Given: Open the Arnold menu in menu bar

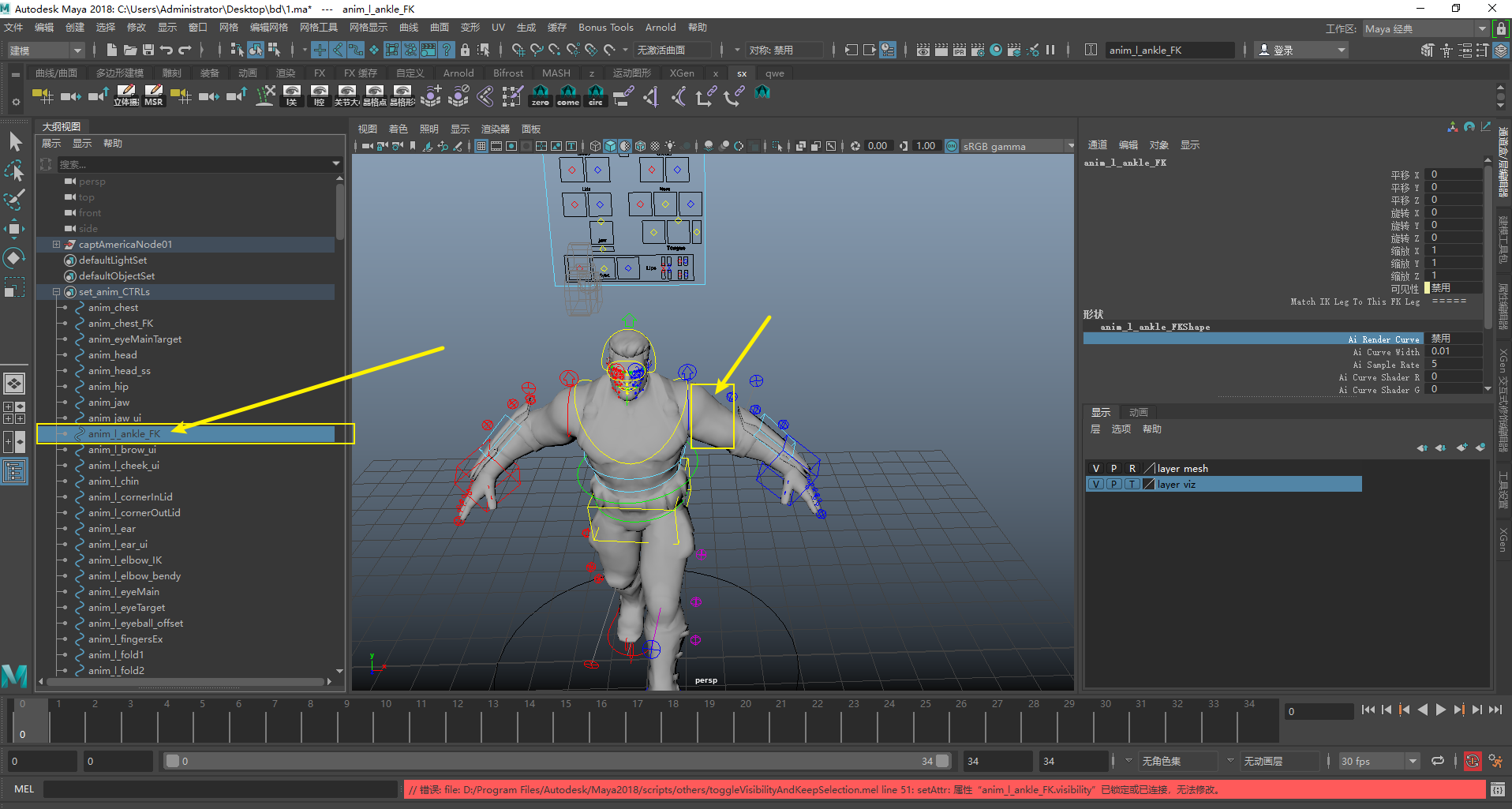Looking at the screenshot, I should tap(661, 28).
